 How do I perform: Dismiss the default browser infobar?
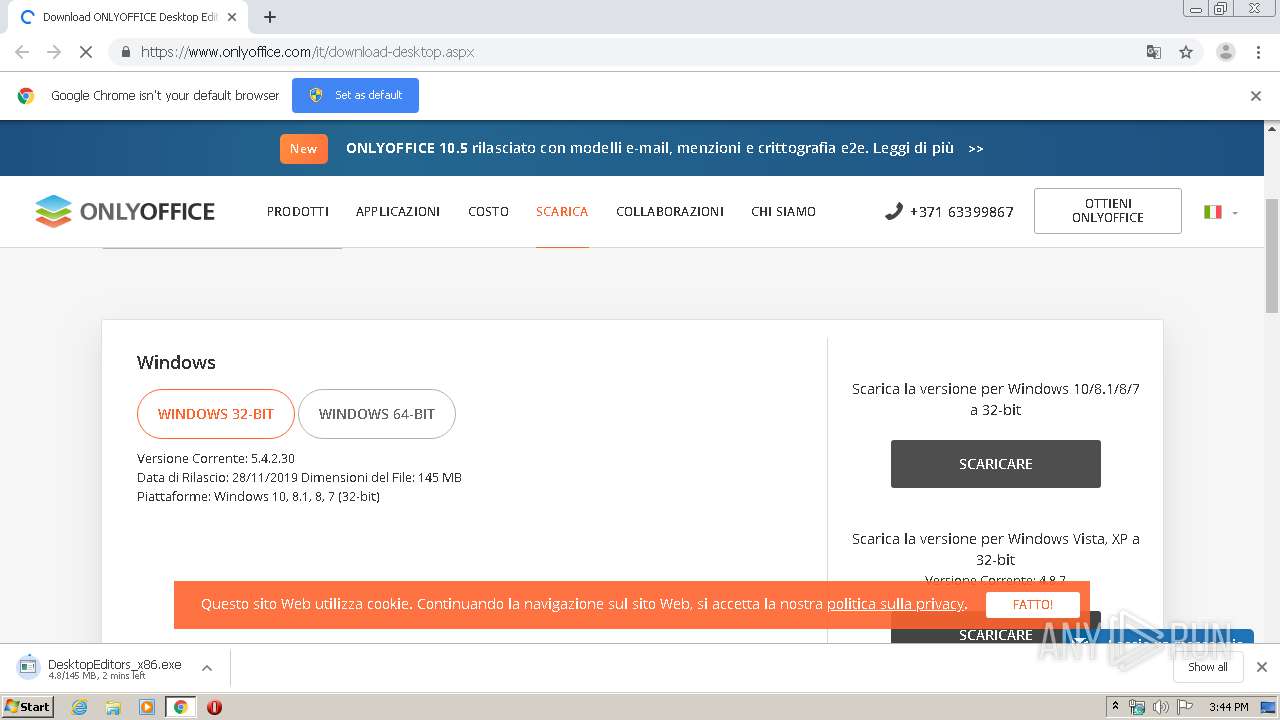(x=1256, y=96)
